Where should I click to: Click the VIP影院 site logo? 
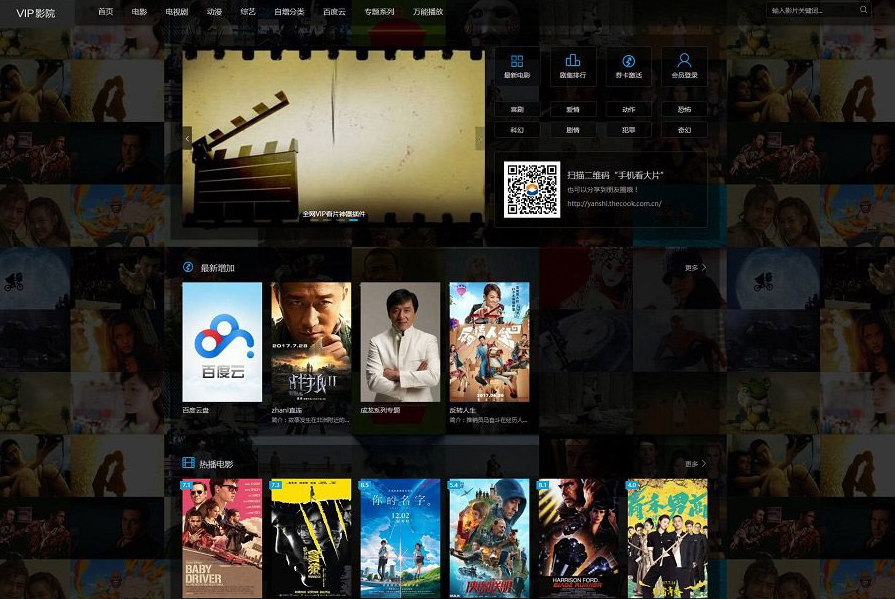[x=35, y=13]
